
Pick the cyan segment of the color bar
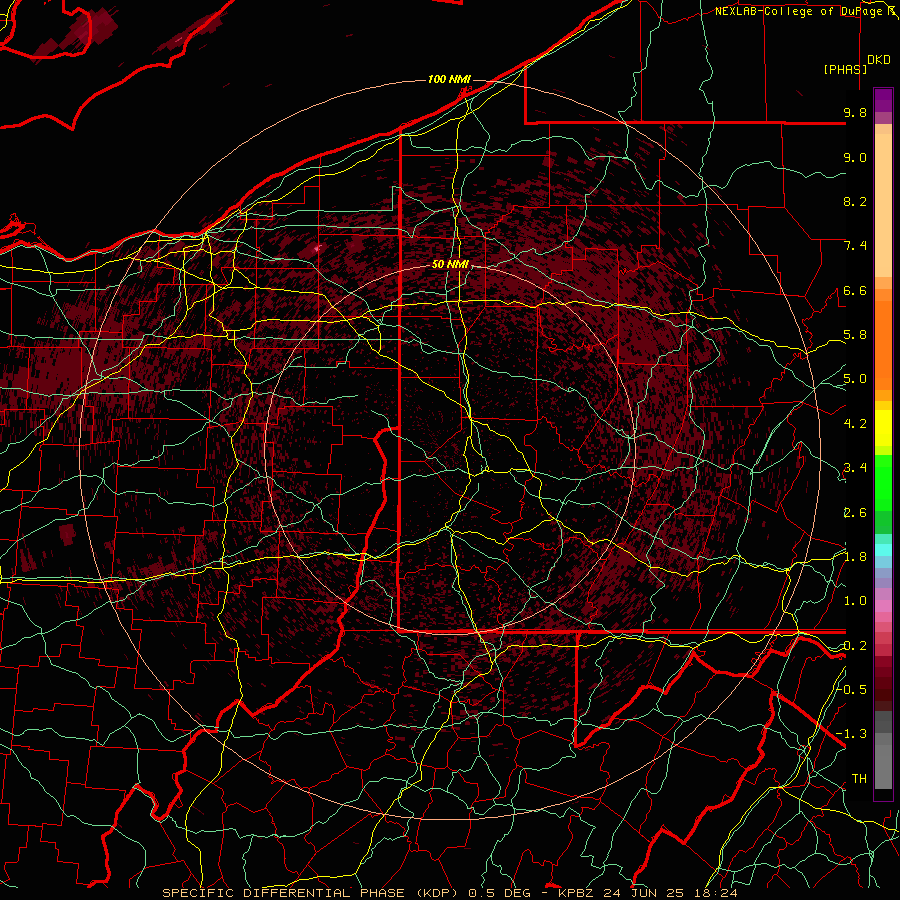[883, 549]
